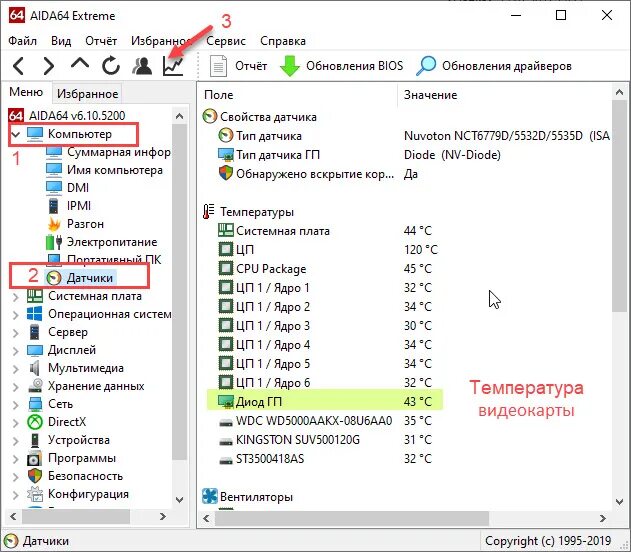Viewport: 631px width, 552px height.
Task: Switch to the Меню tab
Action: 26,92
